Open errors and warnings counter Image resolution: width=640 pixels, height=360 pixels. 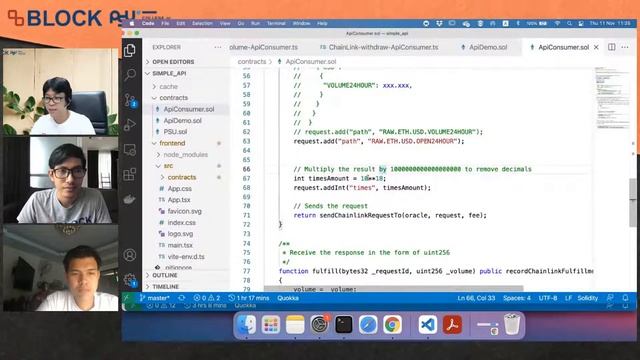point(207,298)
